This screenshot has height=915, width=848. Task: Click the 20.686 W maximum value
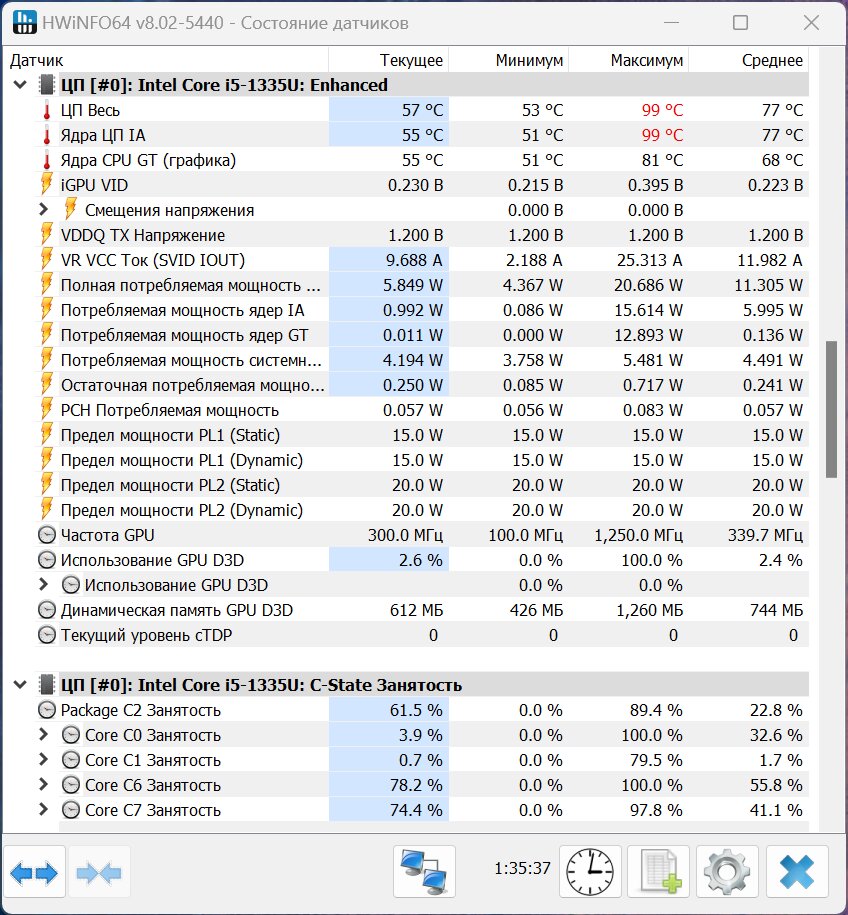[x=648, y=285]
